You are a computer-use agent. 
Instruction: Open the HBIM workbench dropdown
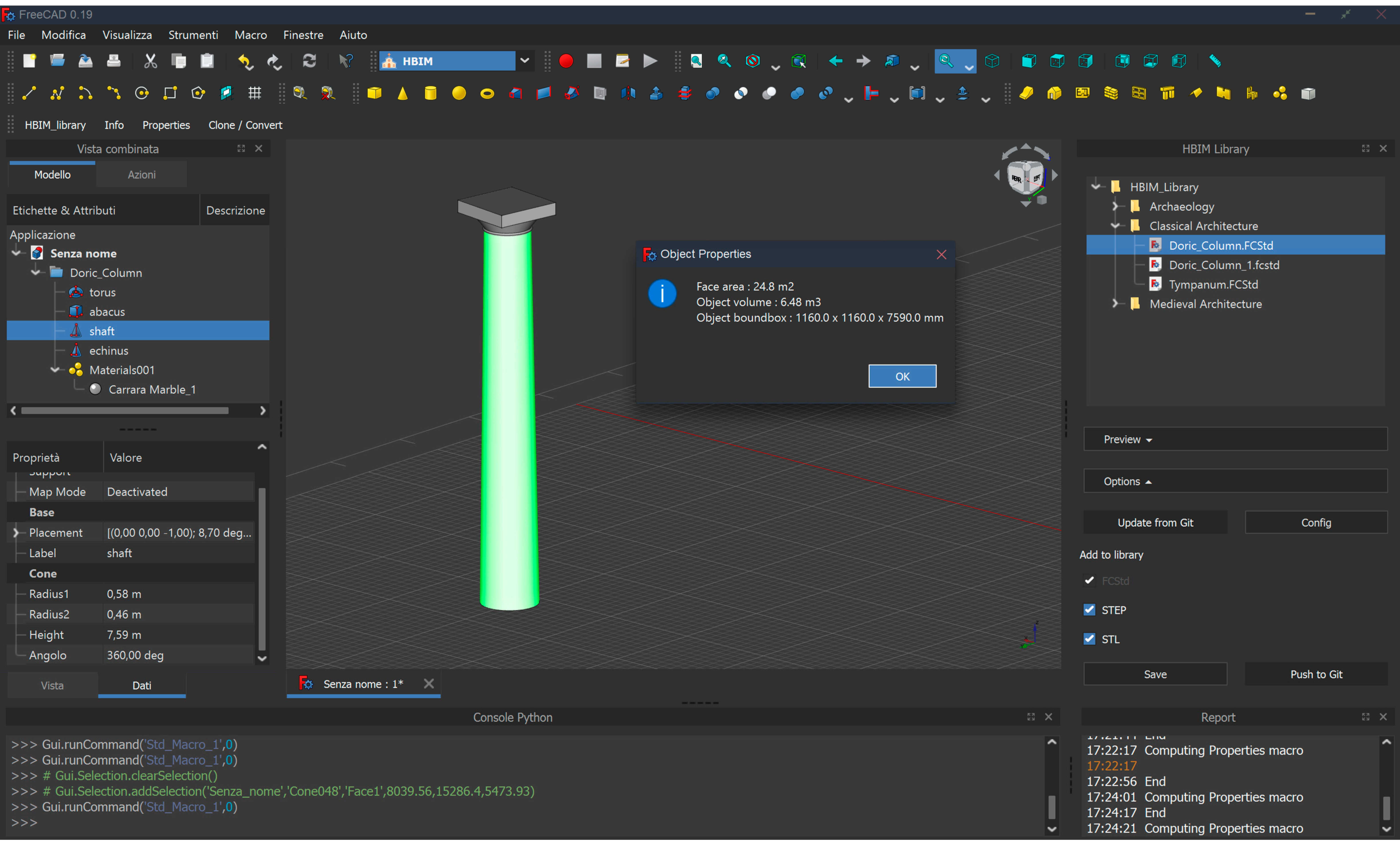(525, 61)
